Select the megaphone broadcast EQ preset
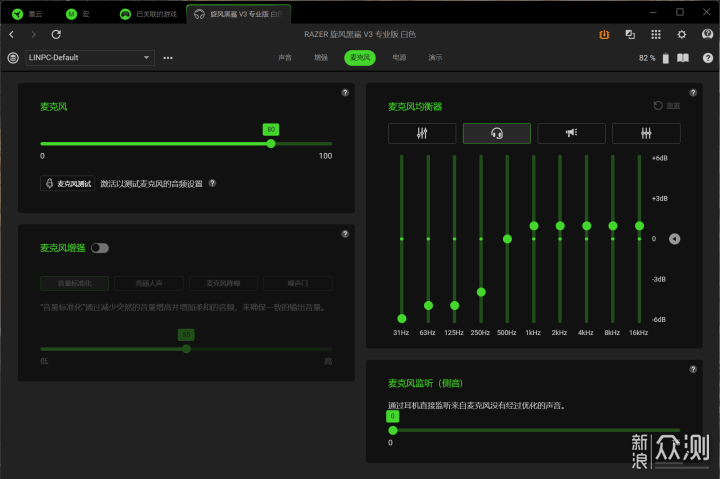Screen dimensions: 720x479 pyautogui.click(x=571, y=134)
